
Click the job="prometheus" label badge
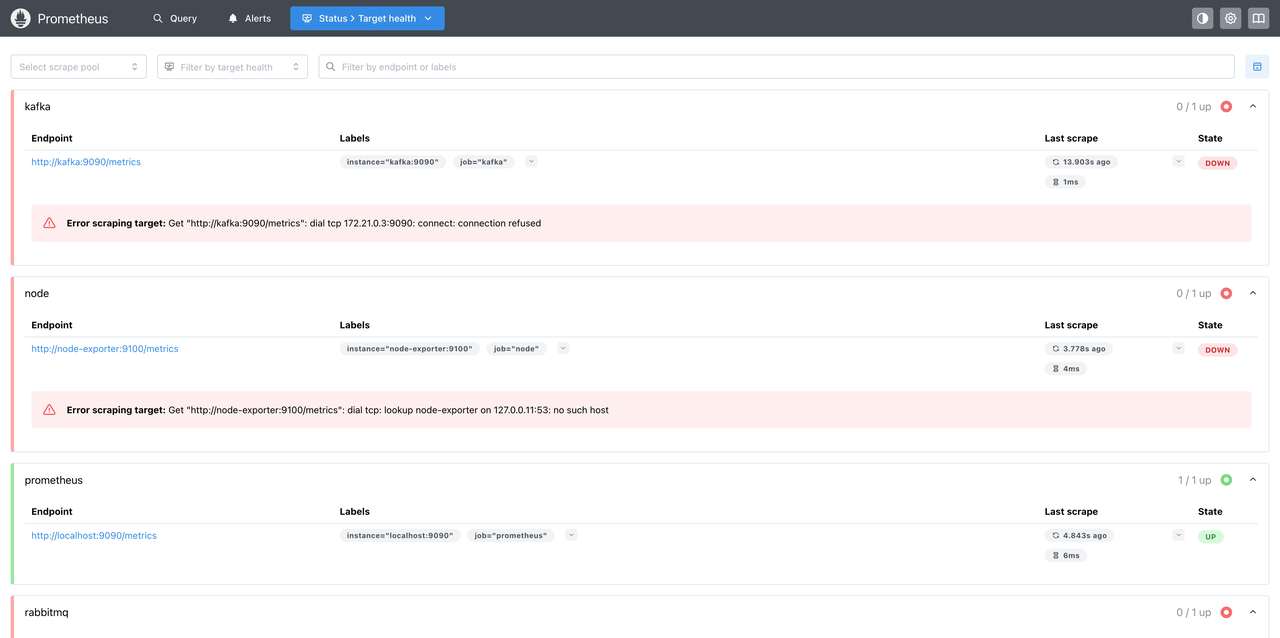click(x=511, y=536)
